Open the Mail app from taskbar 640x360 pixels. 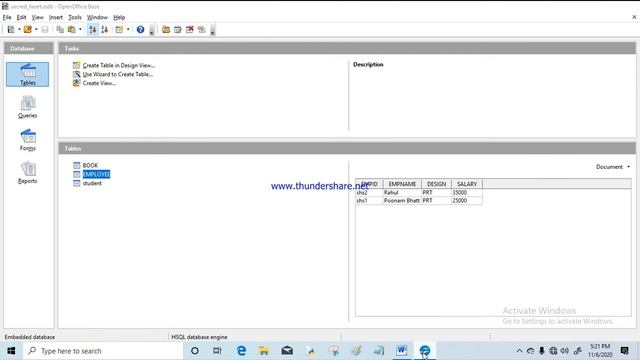pyautogui.click(x=287, y=351)
